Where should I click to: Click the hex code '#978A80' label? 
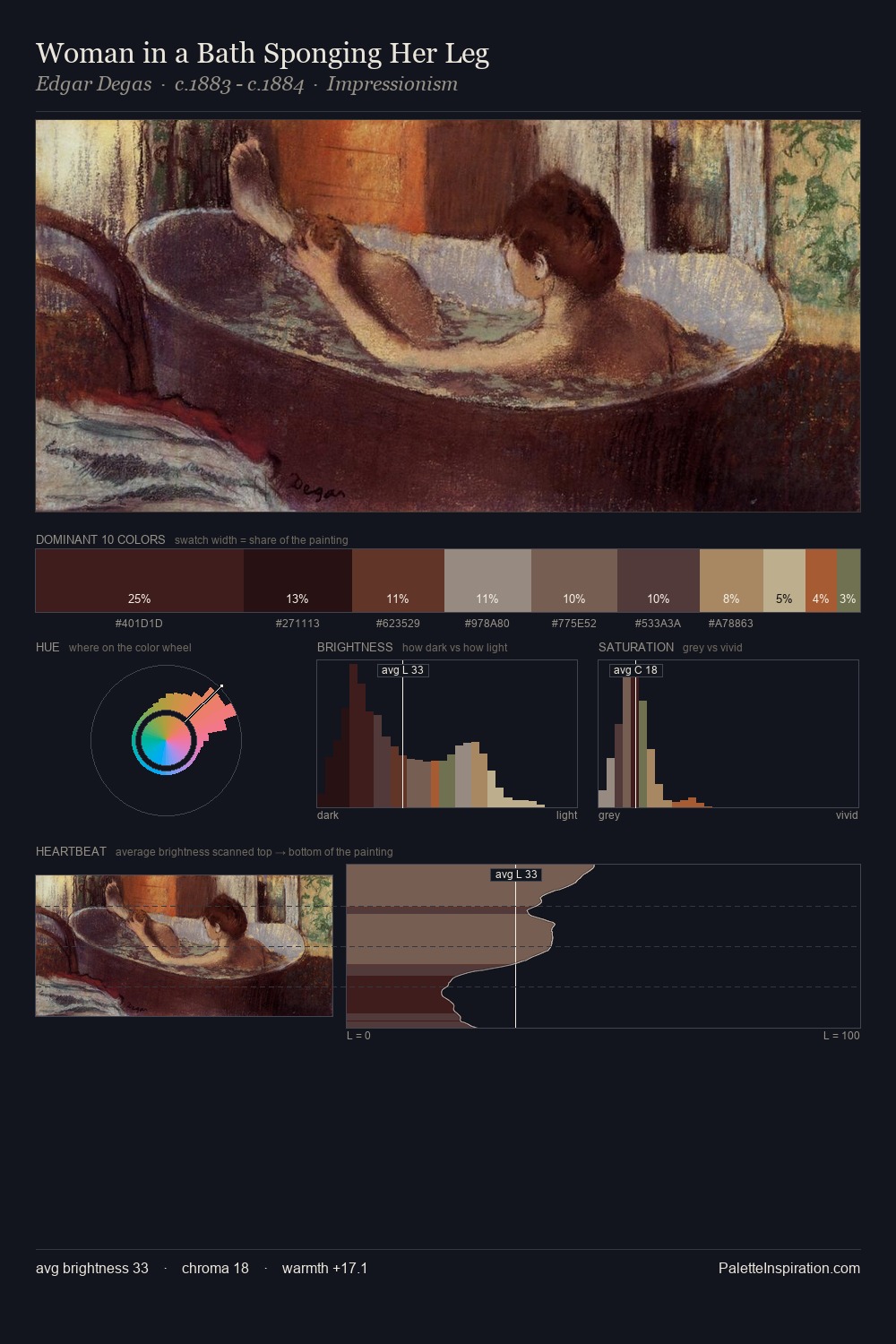point(487,623)
